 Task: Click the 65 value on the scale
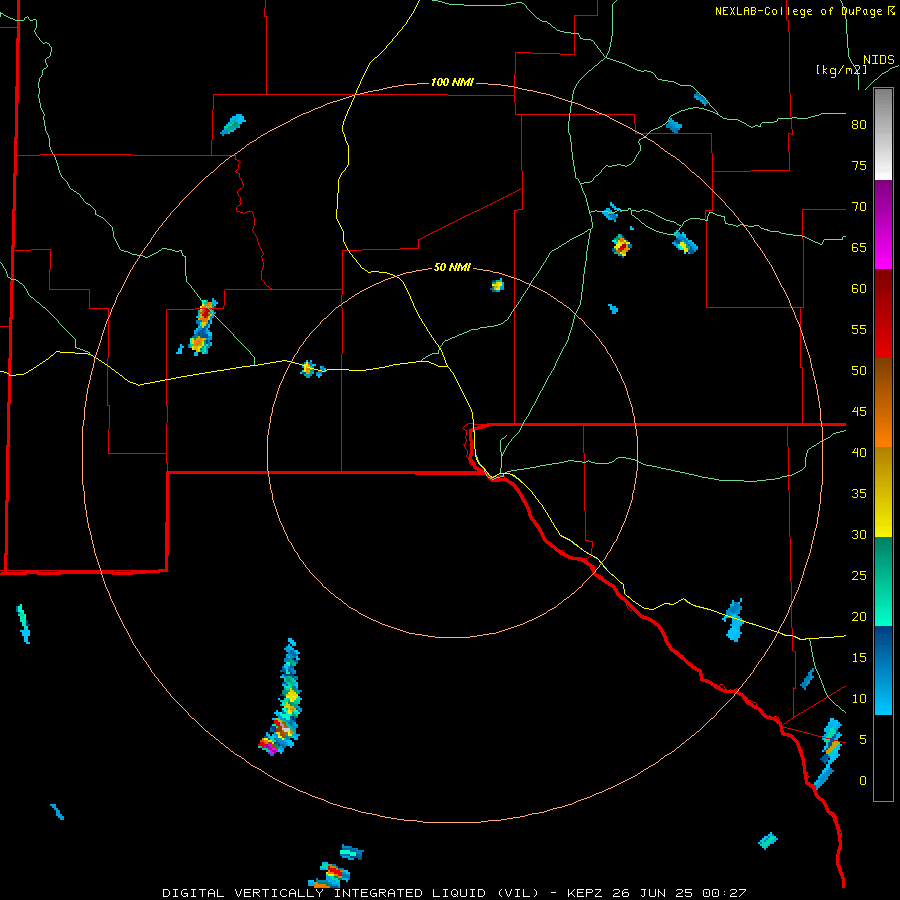tap(859, 247)
